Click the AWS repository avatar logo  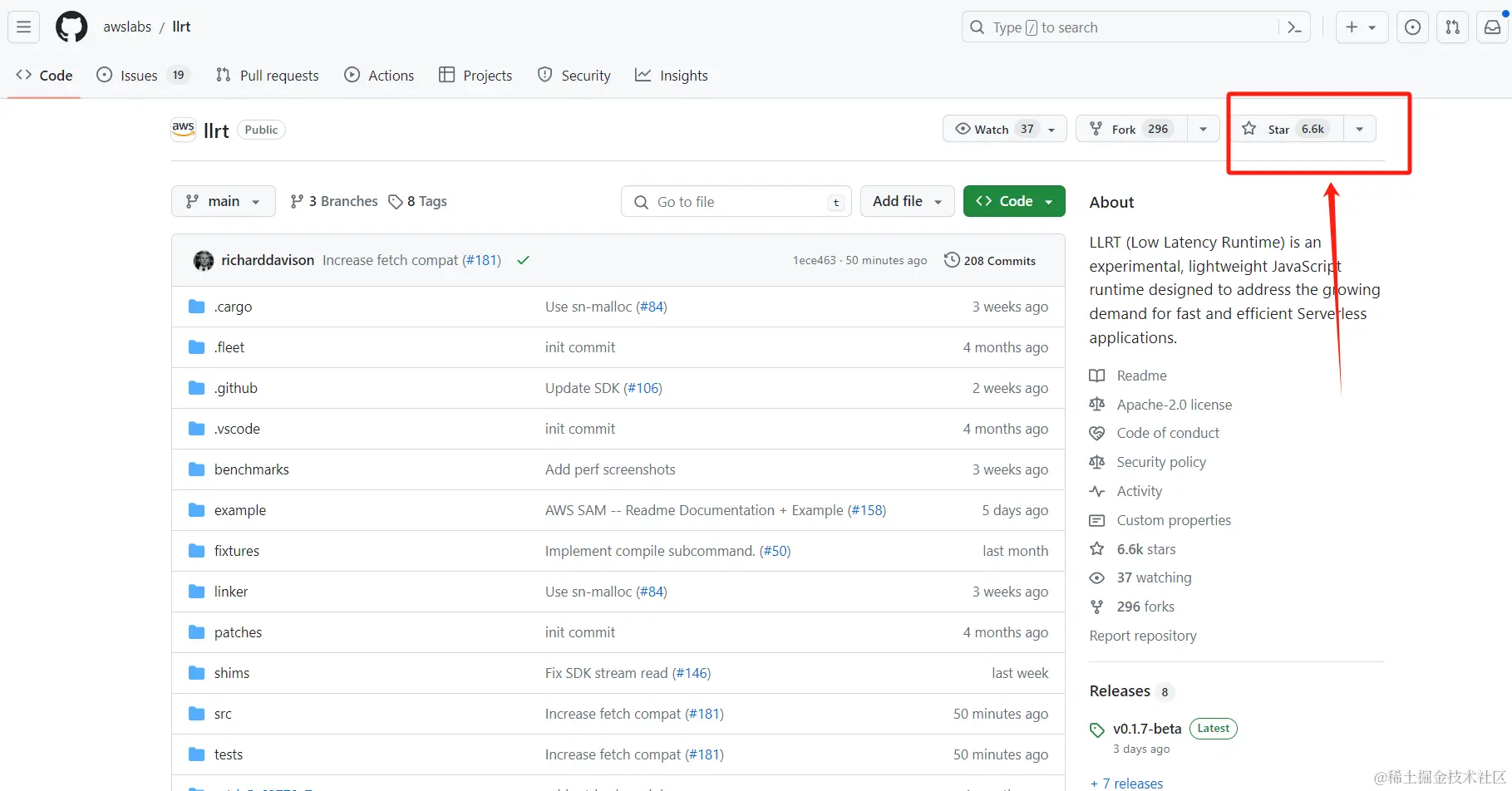[x=183, y=130]
